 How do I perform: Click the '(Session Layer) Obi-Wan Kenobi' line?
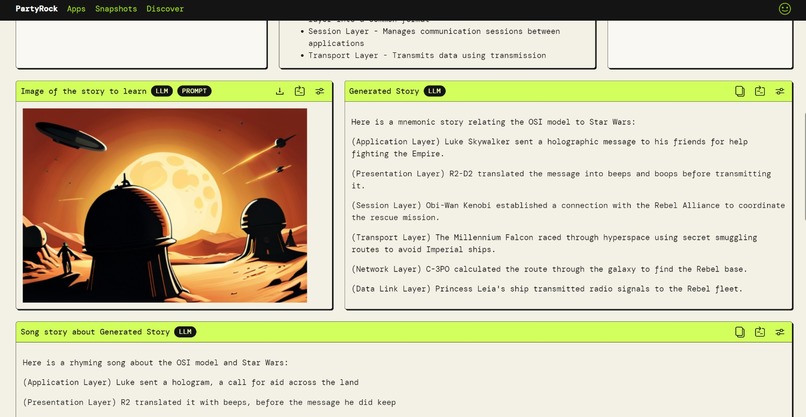568,211
